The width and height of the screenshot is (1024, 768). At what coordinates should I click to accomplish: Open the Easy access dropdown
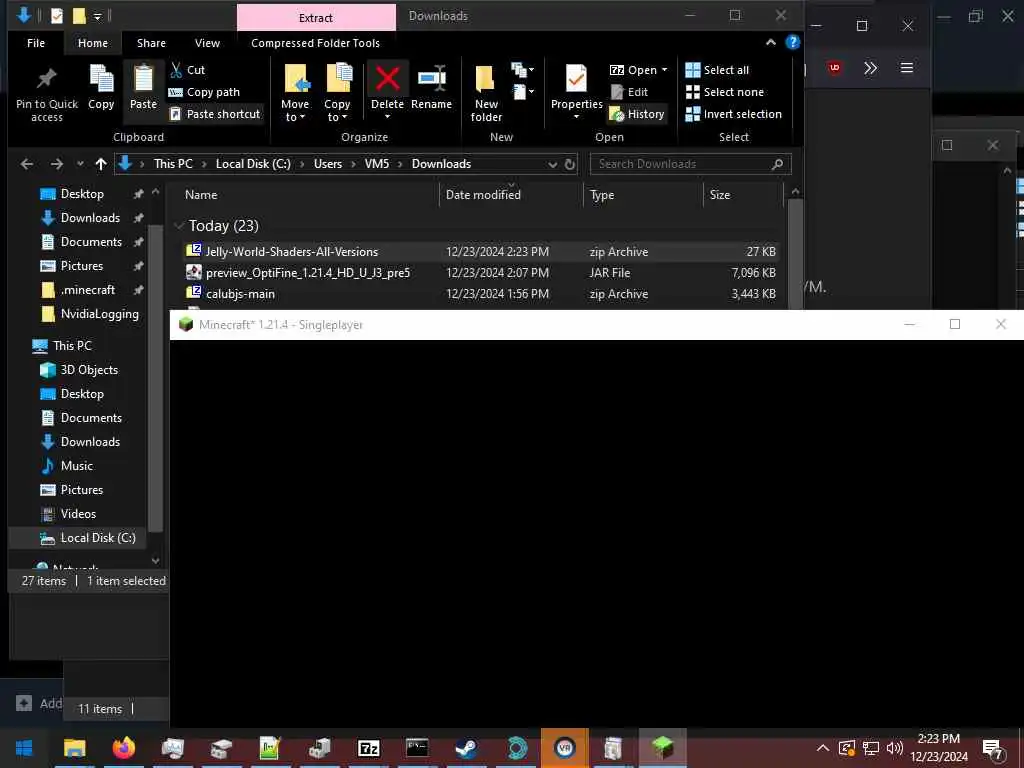[x=522, y=91]
